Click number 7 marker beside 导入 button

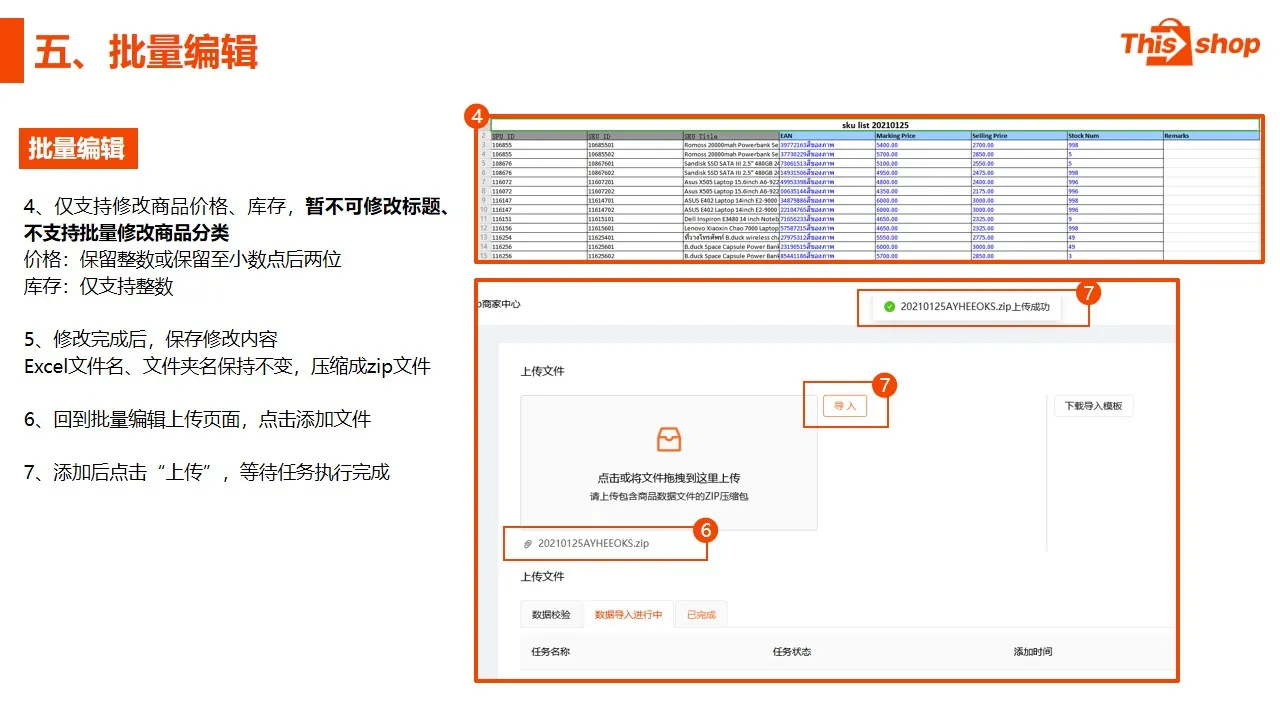tap(883, 385)
